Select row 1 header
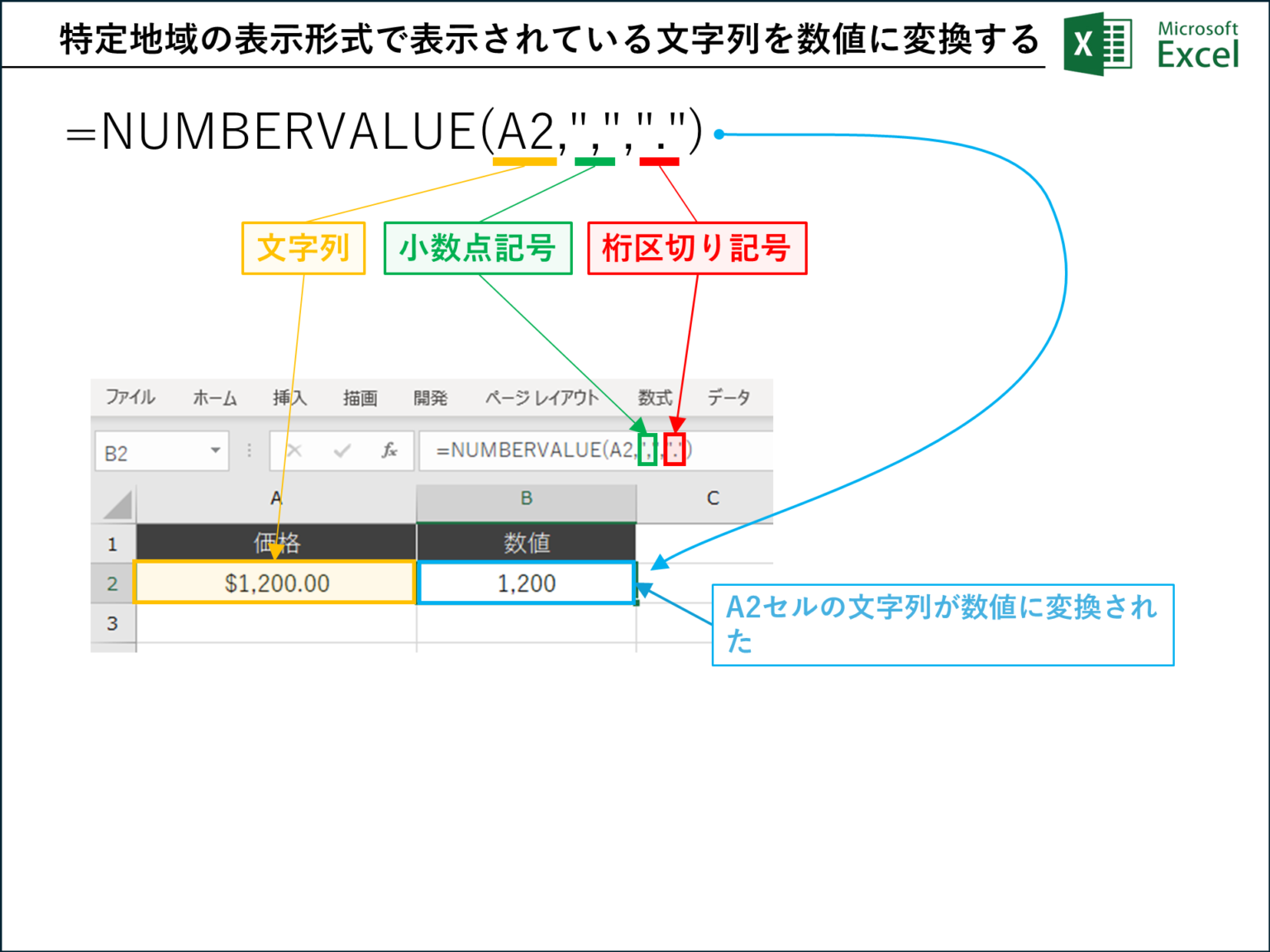This screenshot has width=1270, height=952. 112,544
